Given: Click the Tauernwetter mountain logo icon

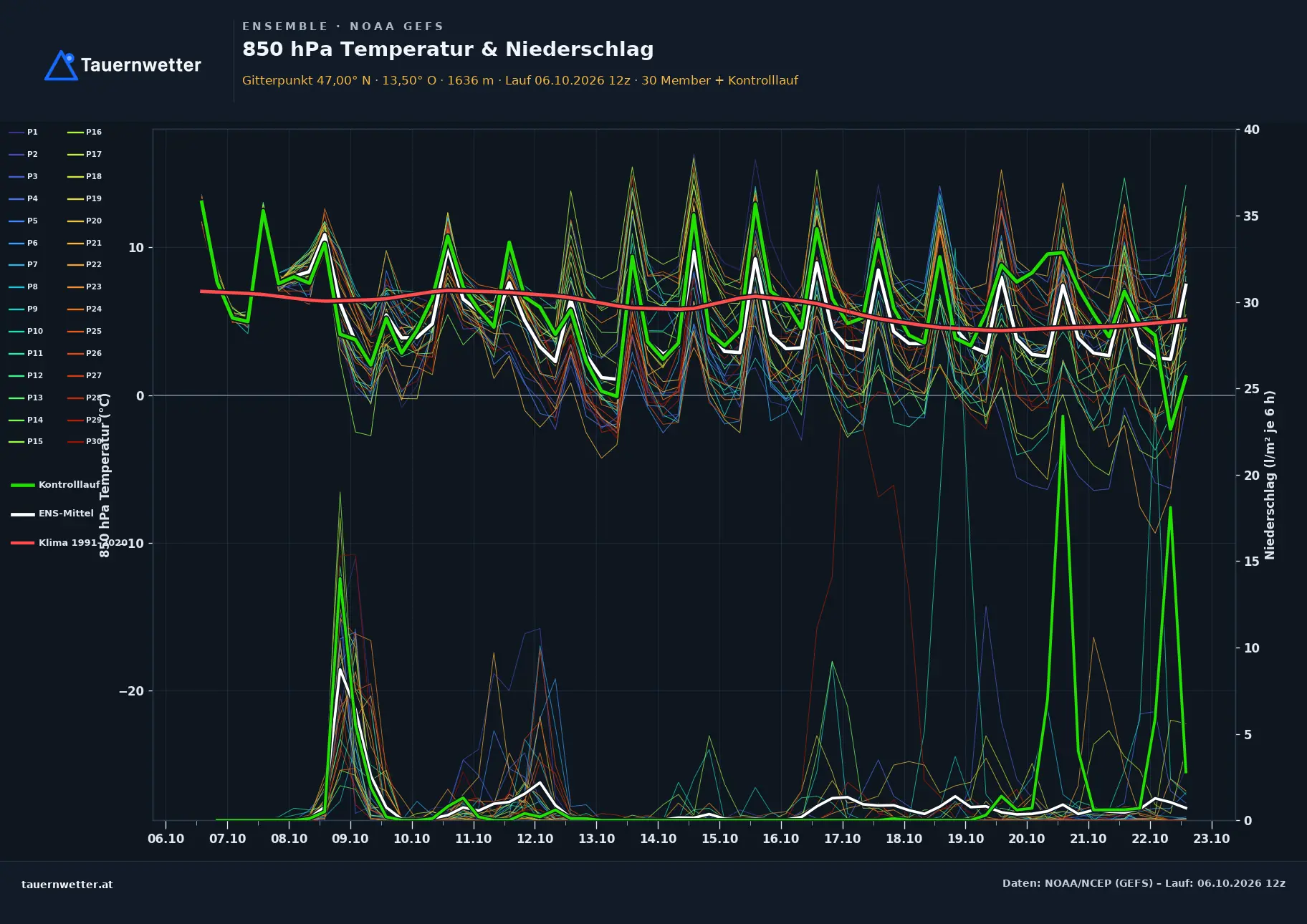Looking at the screenshot, I should click(x=61, y=65).
